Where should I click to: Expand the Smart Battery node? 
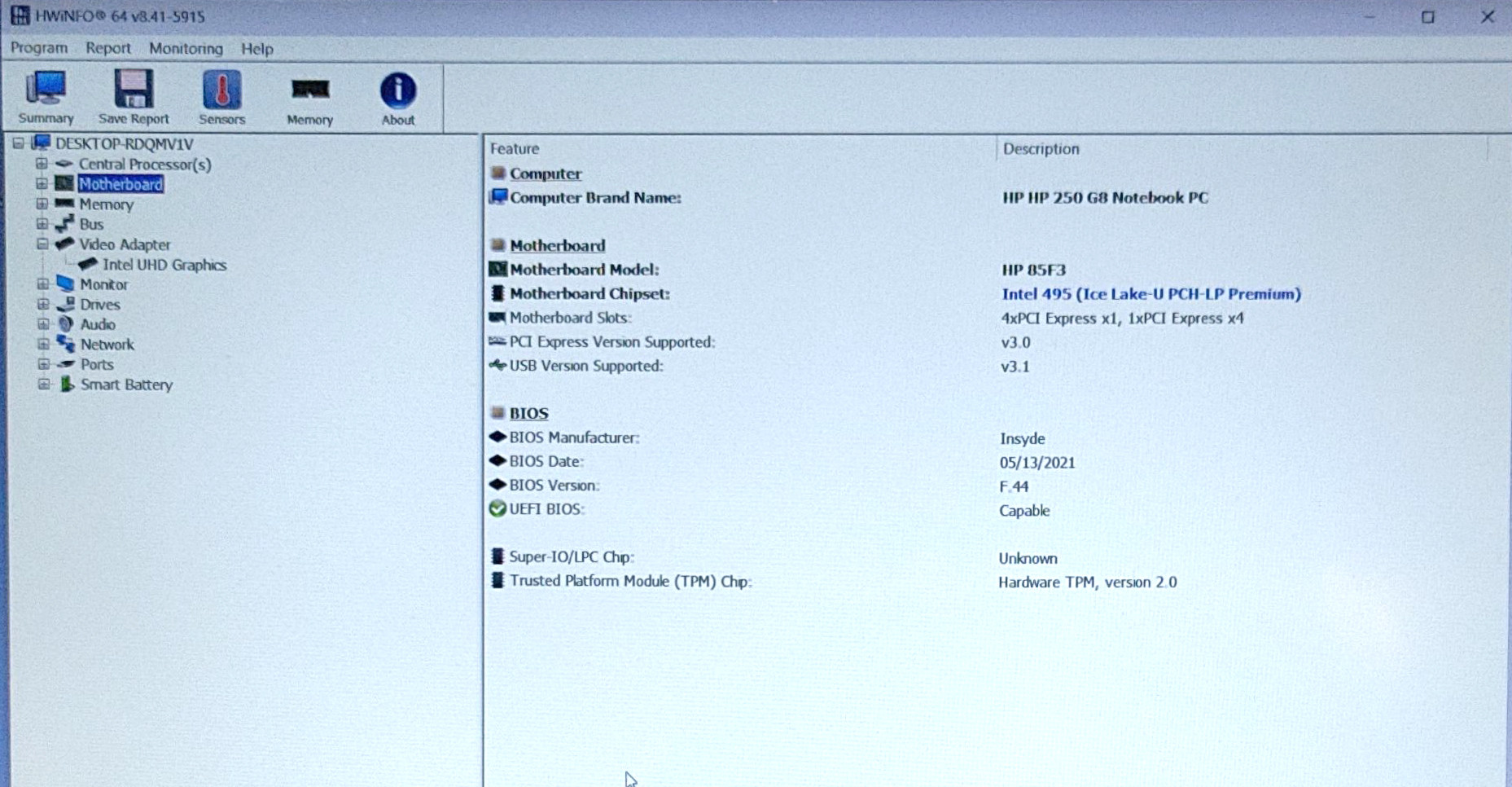point(43,384)
